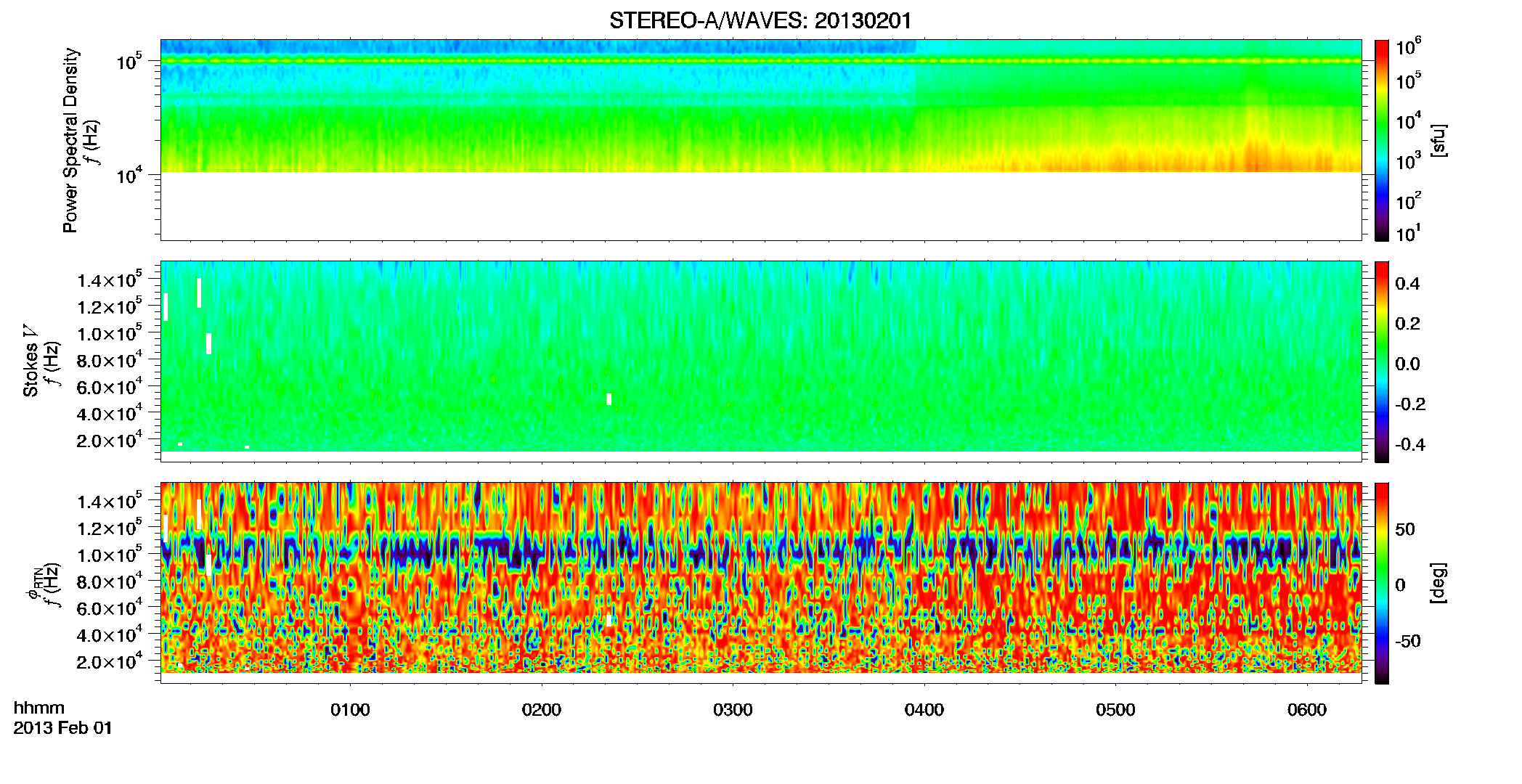Image resolution: width=1522 pixels, height=784 pixels.
Task: Click the 2013 Feb 01 date label
Action: [63, 728]
